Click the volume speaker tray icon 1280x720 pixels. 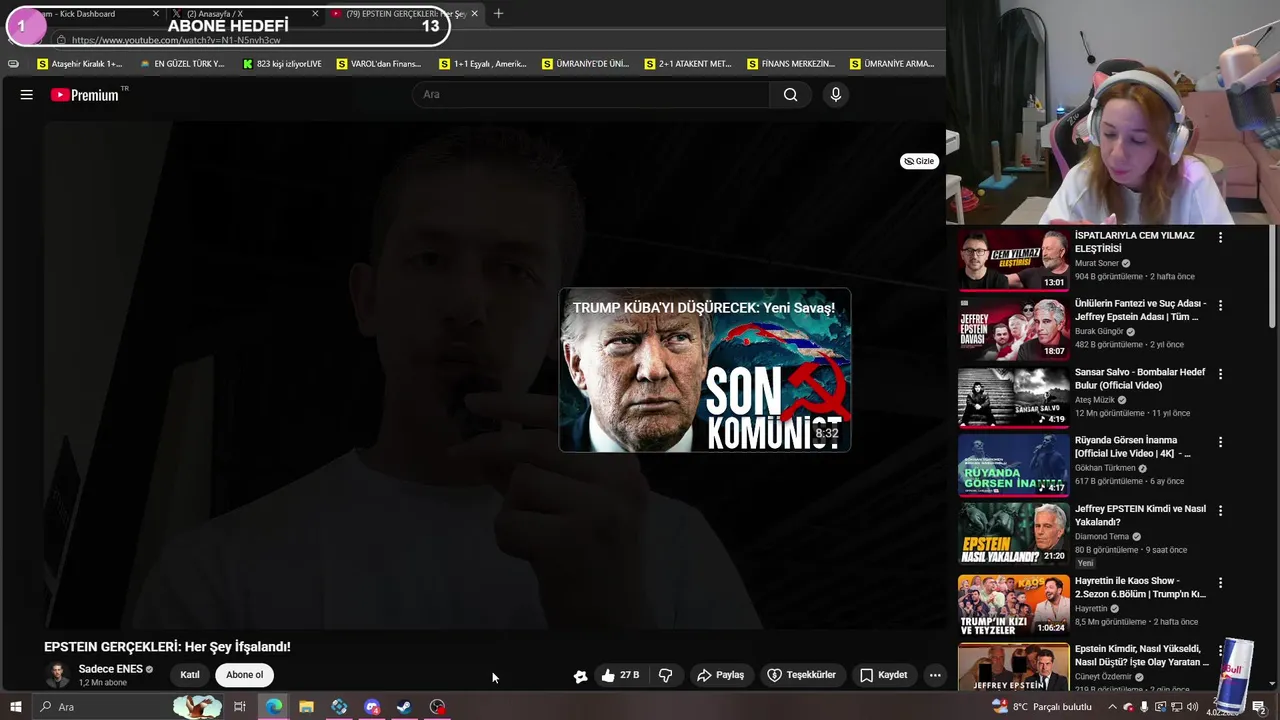coord(1192,707)
